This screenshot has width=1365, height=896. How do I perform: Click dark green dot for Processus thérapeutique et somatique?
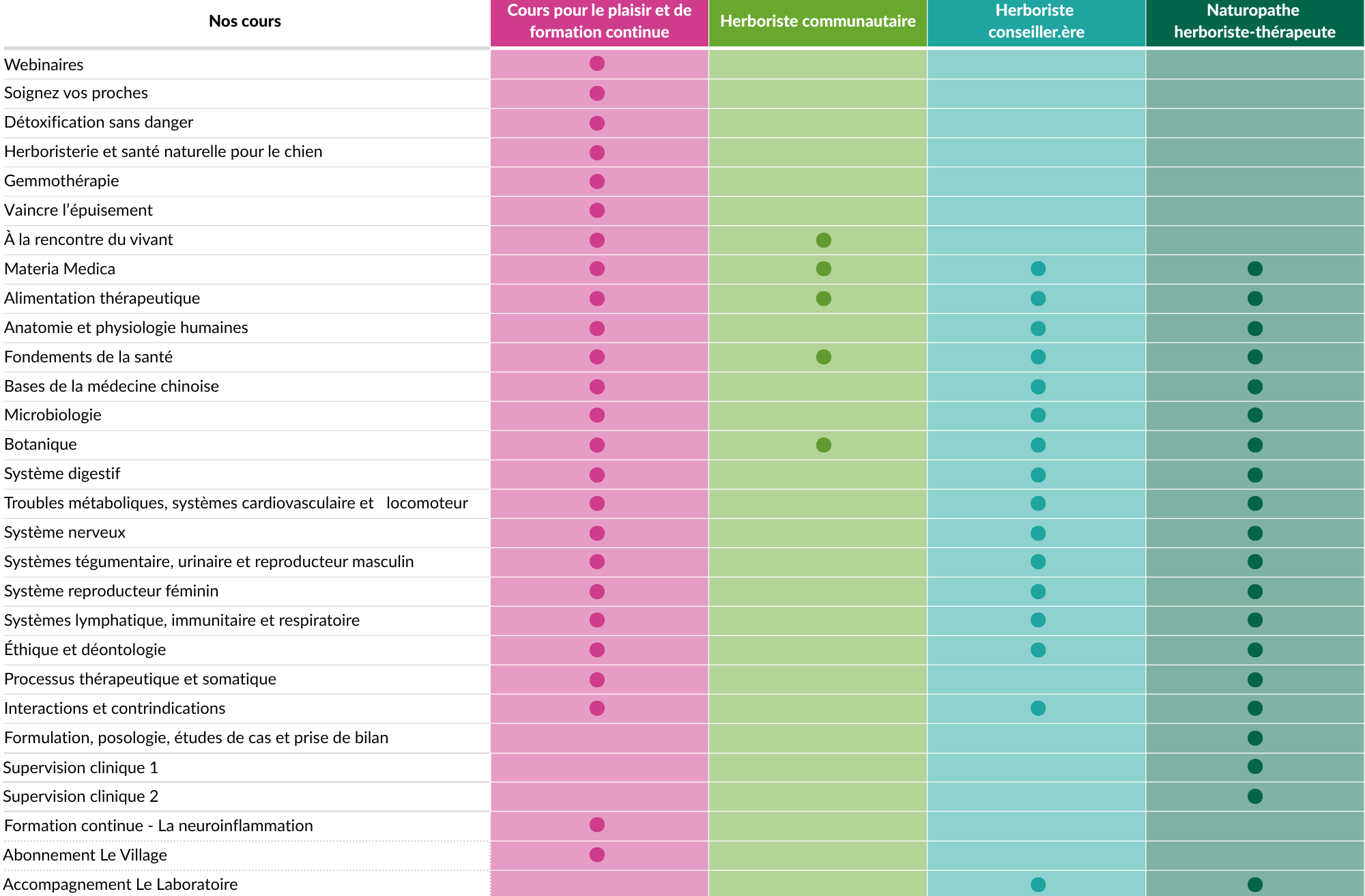click(x=1254, y=680)
